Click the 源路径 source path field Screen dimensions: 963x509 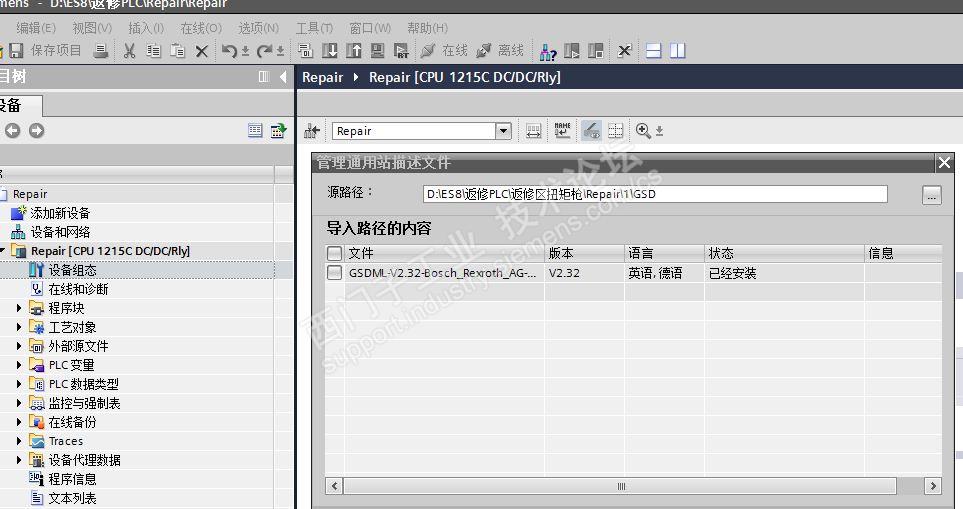(x=655, y=194)
